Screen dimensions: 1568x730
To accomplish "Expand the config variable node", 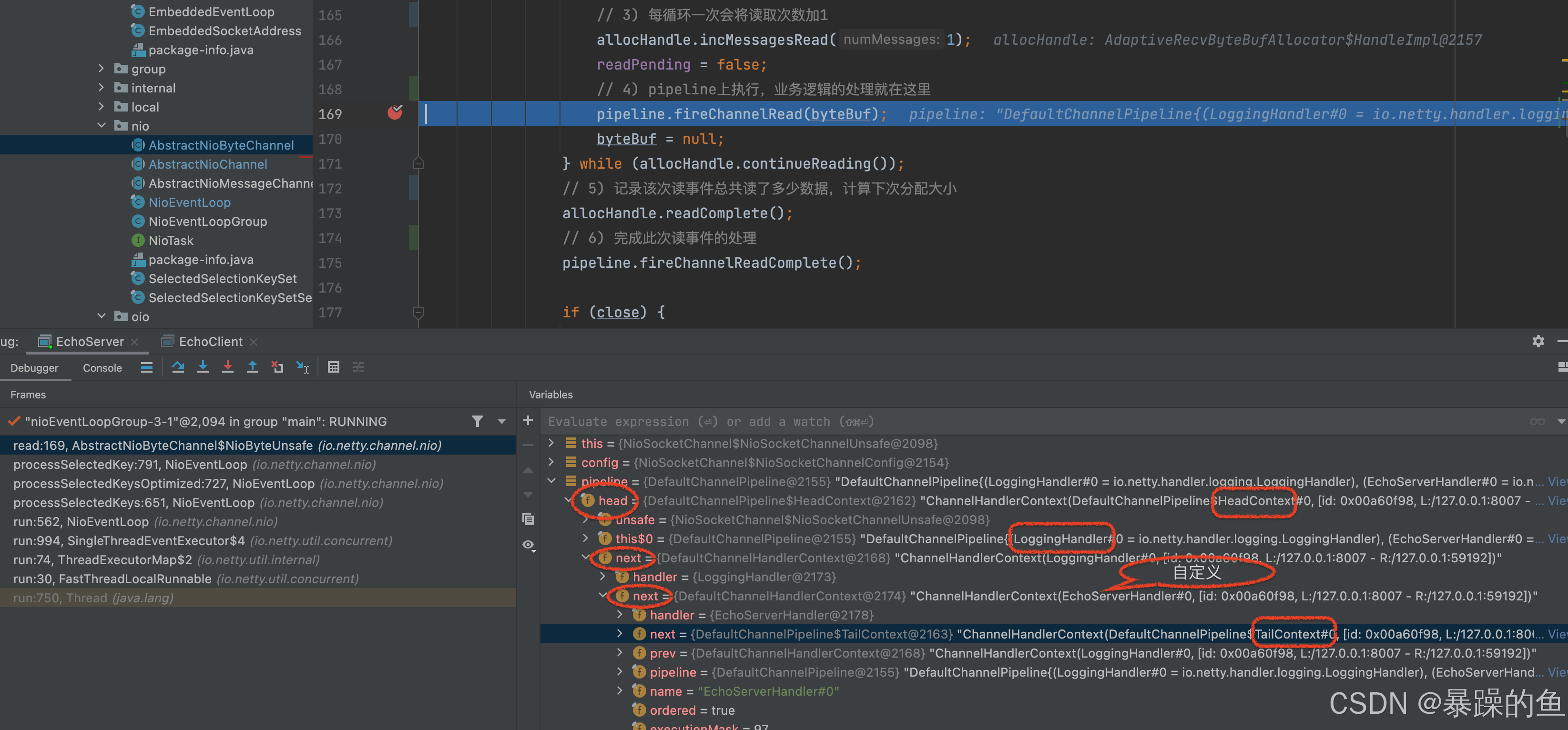I will click(551, 462).
